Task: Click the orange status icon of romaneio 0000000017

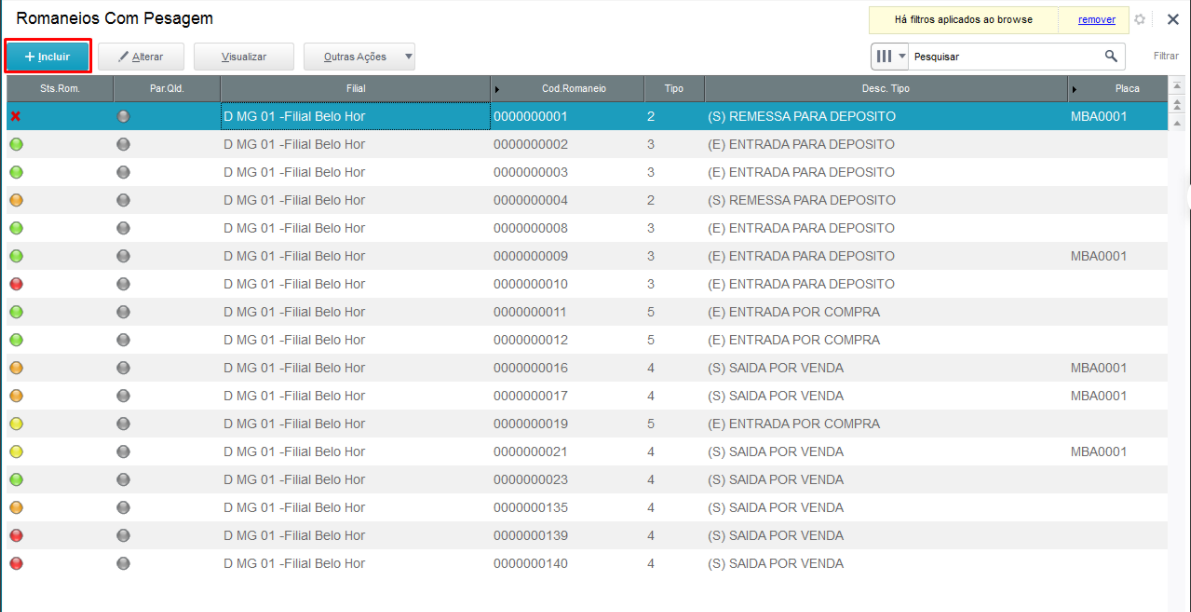Action: [16, 396]
